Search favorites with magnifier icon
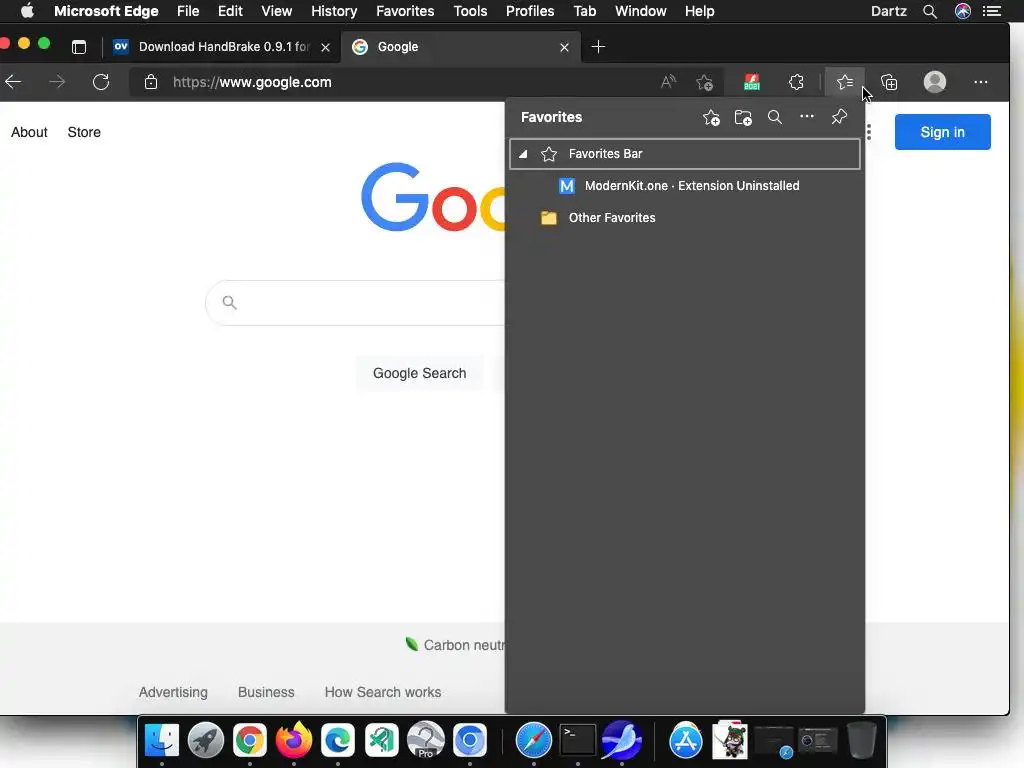1024x768 pixels. 775,118
